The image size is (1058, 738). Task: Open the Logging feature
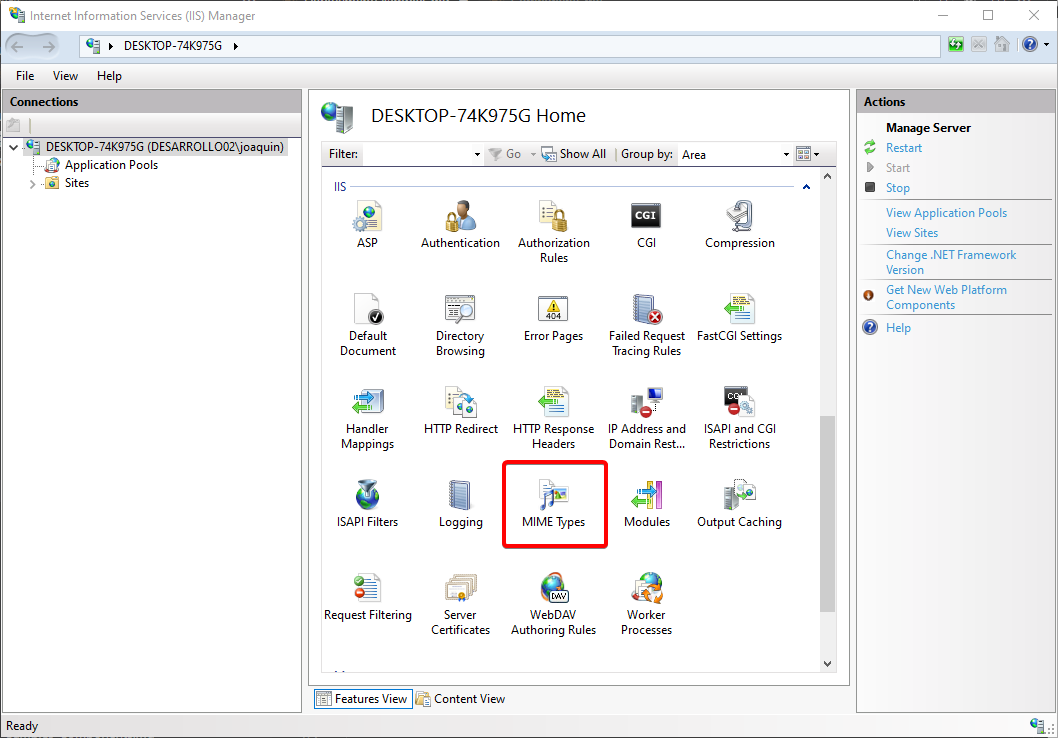[x=460, y=504]
